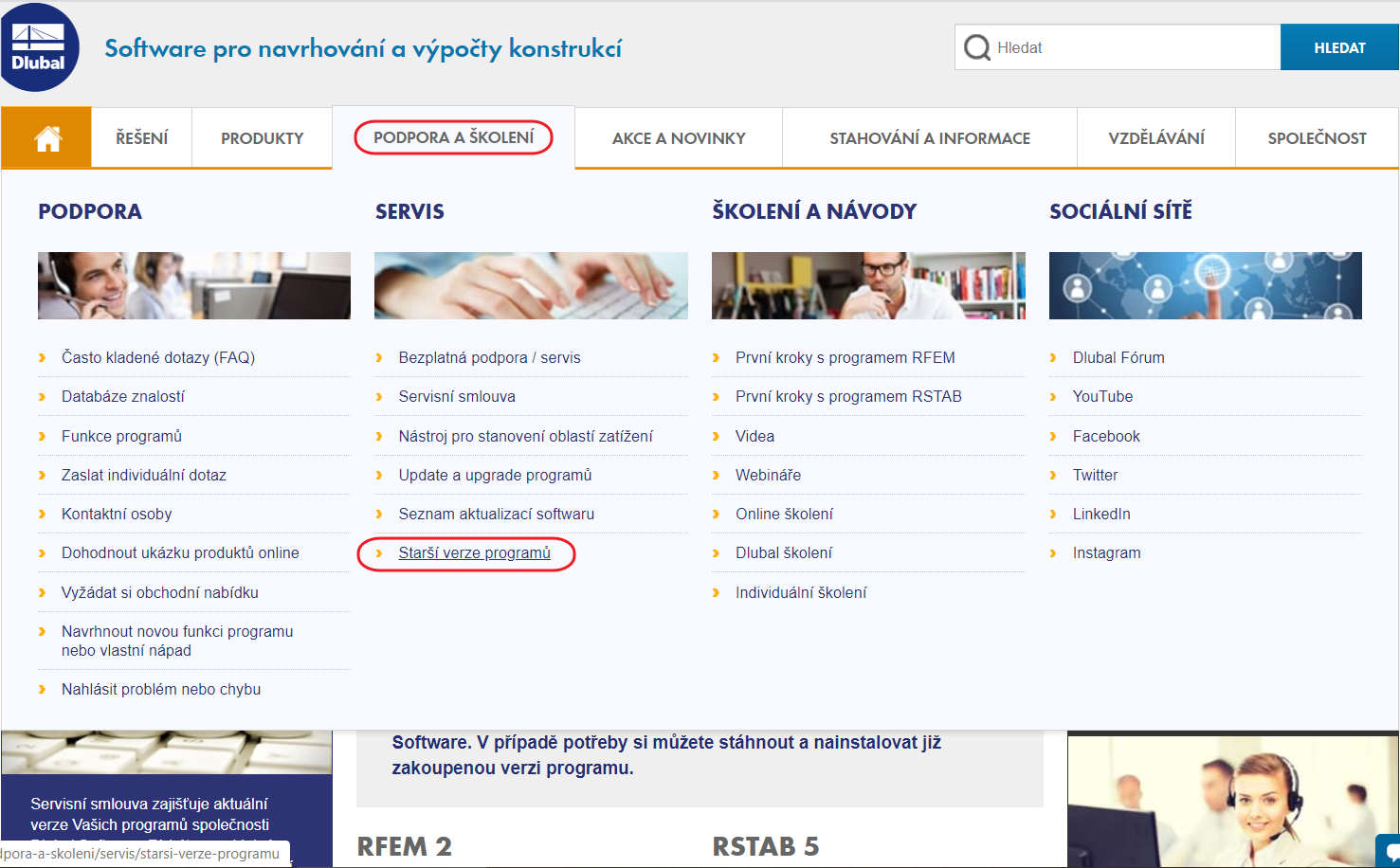Click inside the Hledat search input field
The image size is (1400, 868).
(x=1118, y=46)
